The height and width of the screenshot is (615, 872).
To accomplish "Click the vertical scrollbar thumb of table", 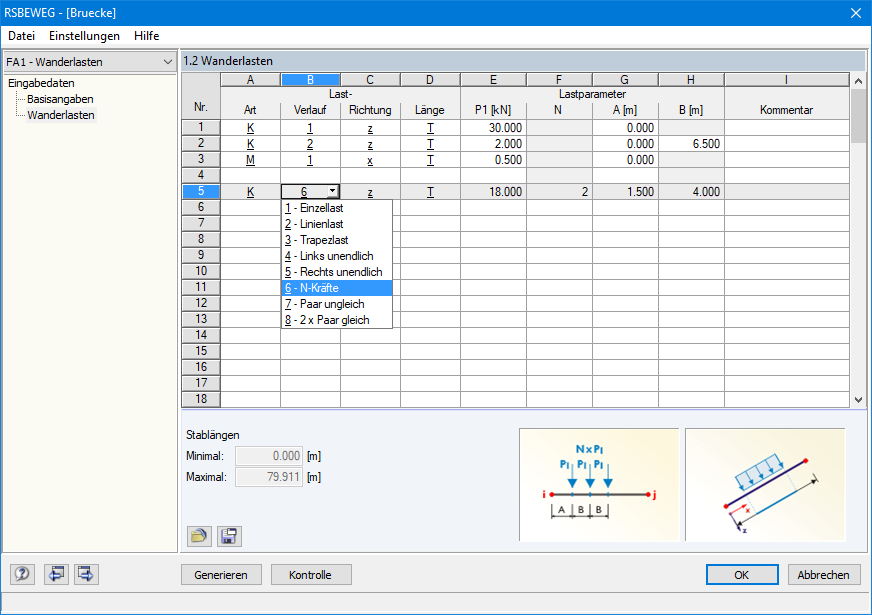I will (858, 115).
